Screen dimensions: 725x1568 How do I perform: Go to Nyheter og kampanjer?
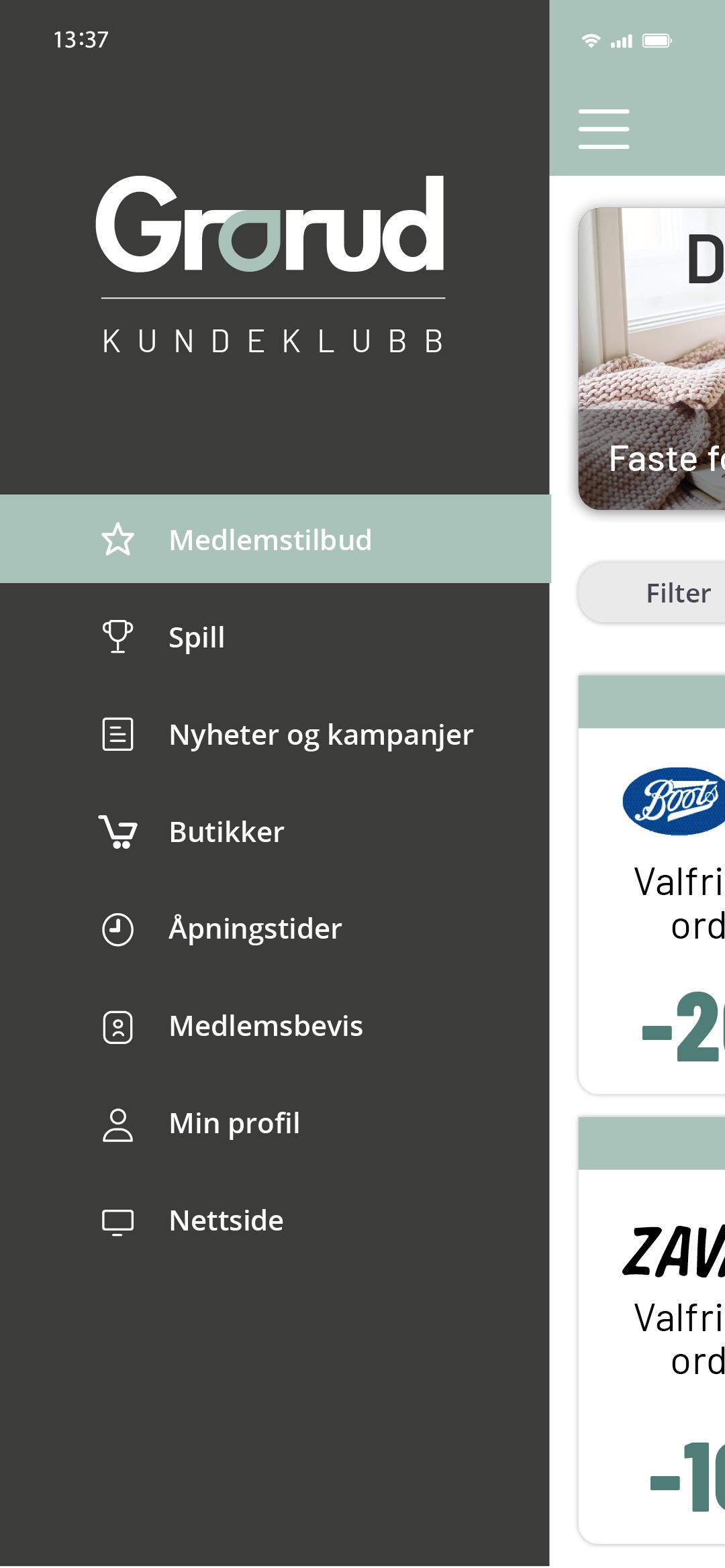tap(321, 734)
